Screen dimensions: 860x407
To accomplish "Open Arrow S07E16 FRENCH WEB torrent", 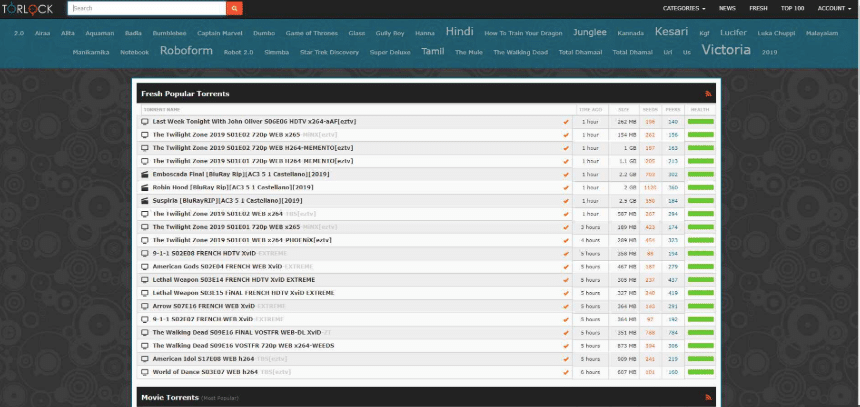I will click(219, 306).
